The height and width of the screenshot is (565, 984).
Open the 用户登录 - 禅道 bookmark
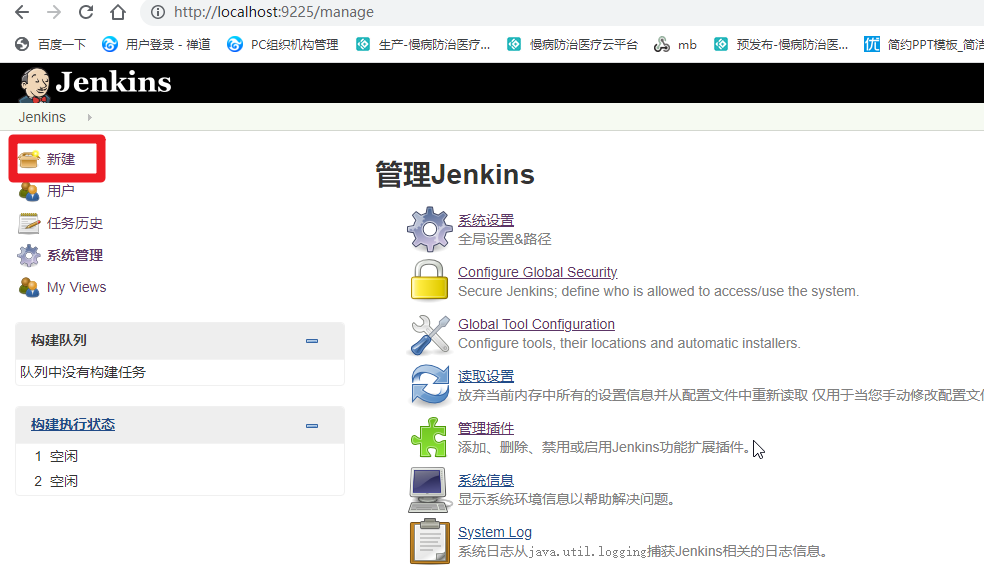[x=156, y=45]
